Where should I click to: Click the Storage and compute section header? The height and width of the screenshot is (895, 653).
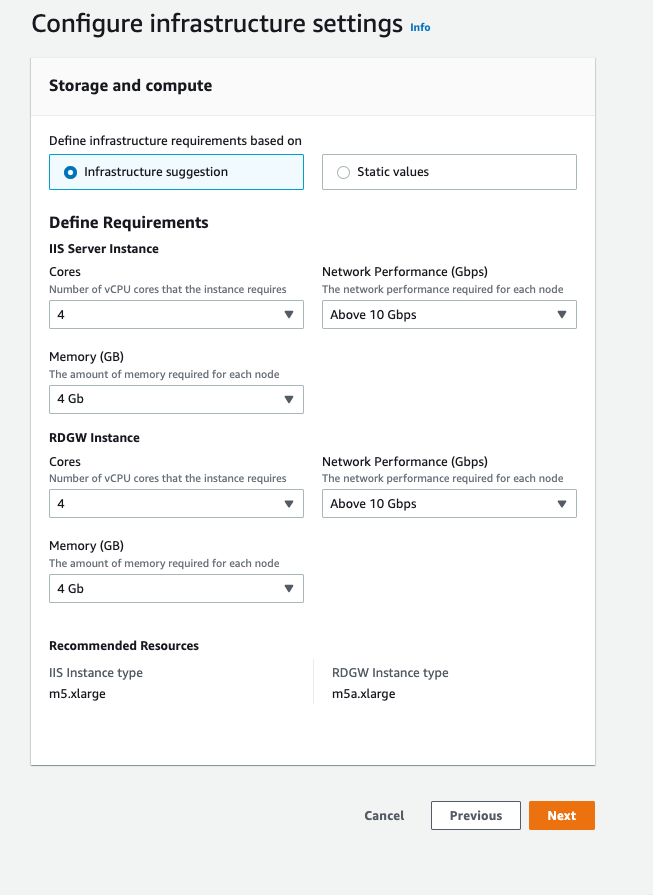tap(130, 86)
